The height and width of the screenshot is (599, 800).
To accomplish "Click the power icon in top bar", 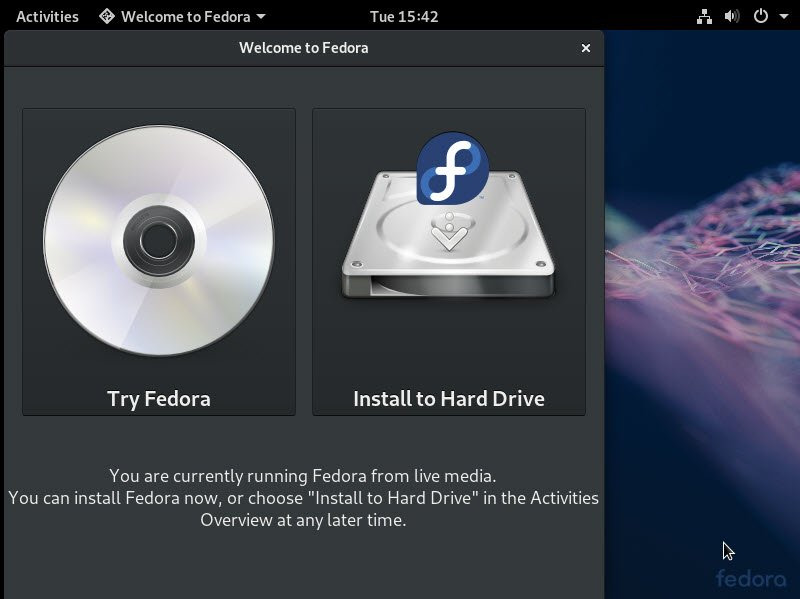I will point(760,16).
